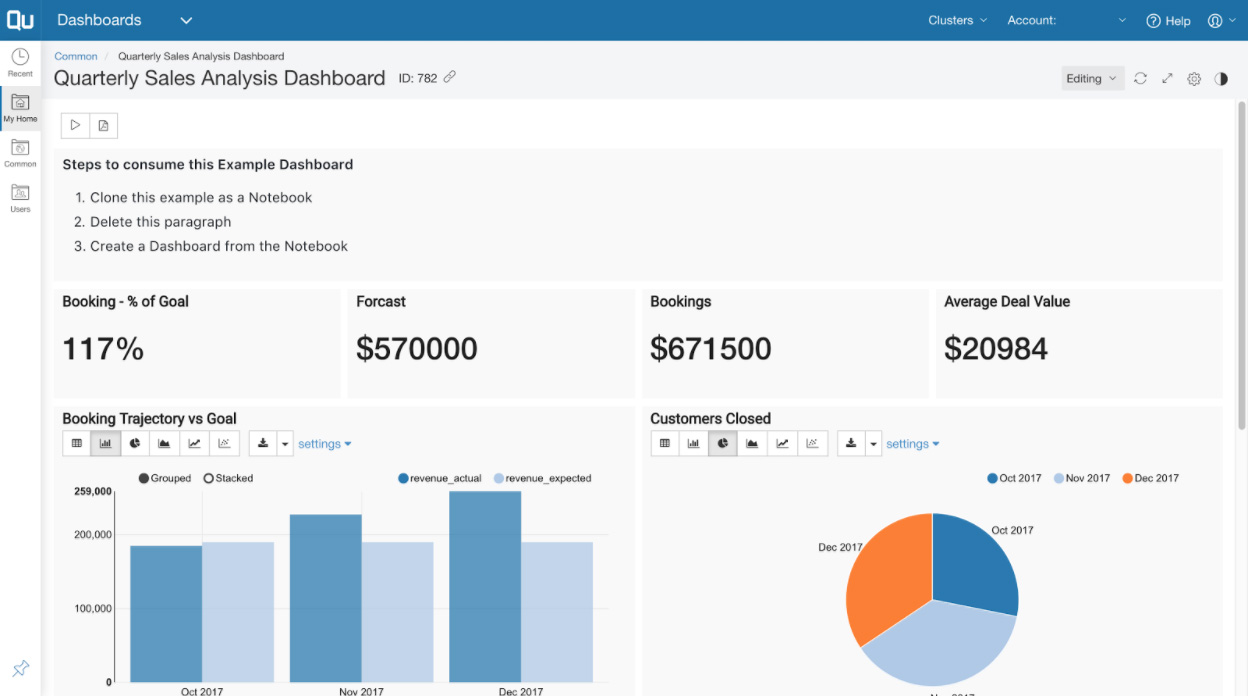Click the Qubole logo in the top-left corner
This screenshot has height=696, width=1248.
click(x=20, y=20)
